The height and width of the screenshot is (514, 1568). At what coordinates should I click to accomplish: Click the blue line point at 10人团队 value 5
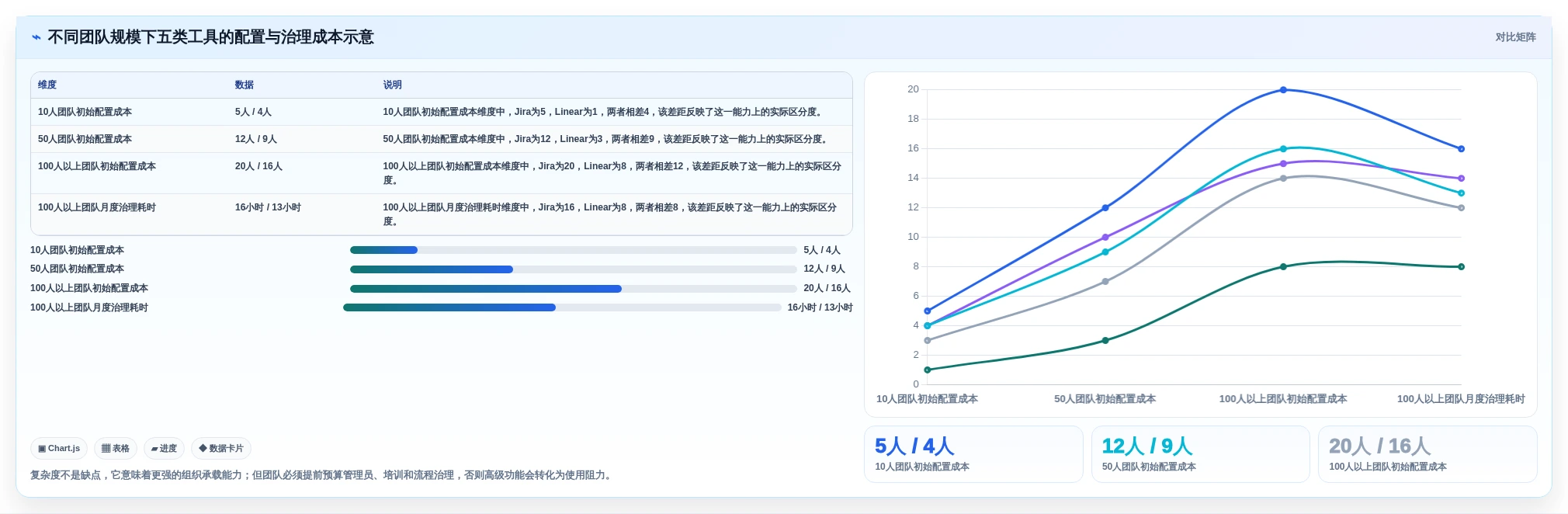(928, 311)
